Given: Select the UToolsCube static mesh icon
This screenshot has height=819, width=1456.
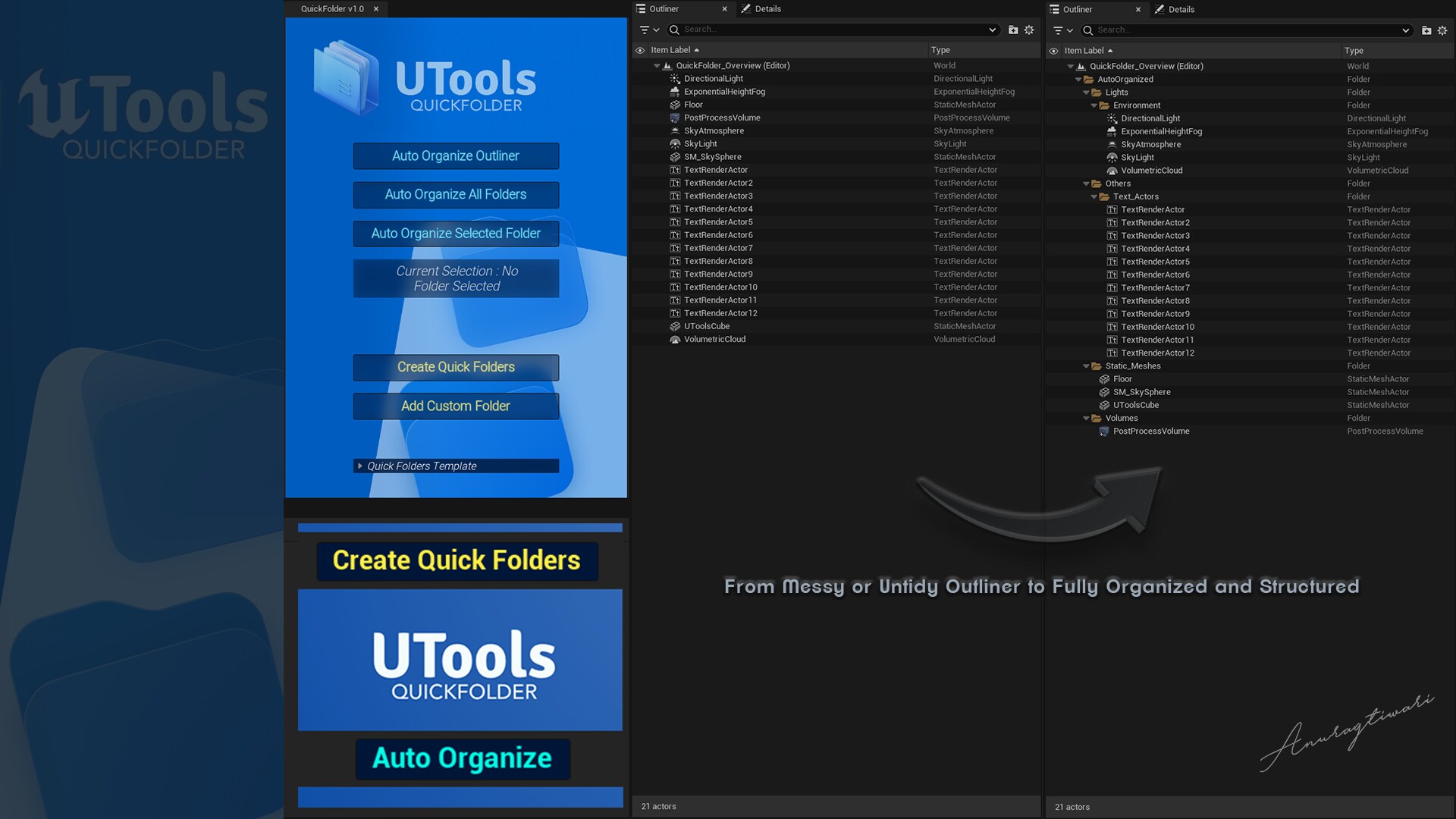Looking at the screenshot, I should pos(1104,405).
